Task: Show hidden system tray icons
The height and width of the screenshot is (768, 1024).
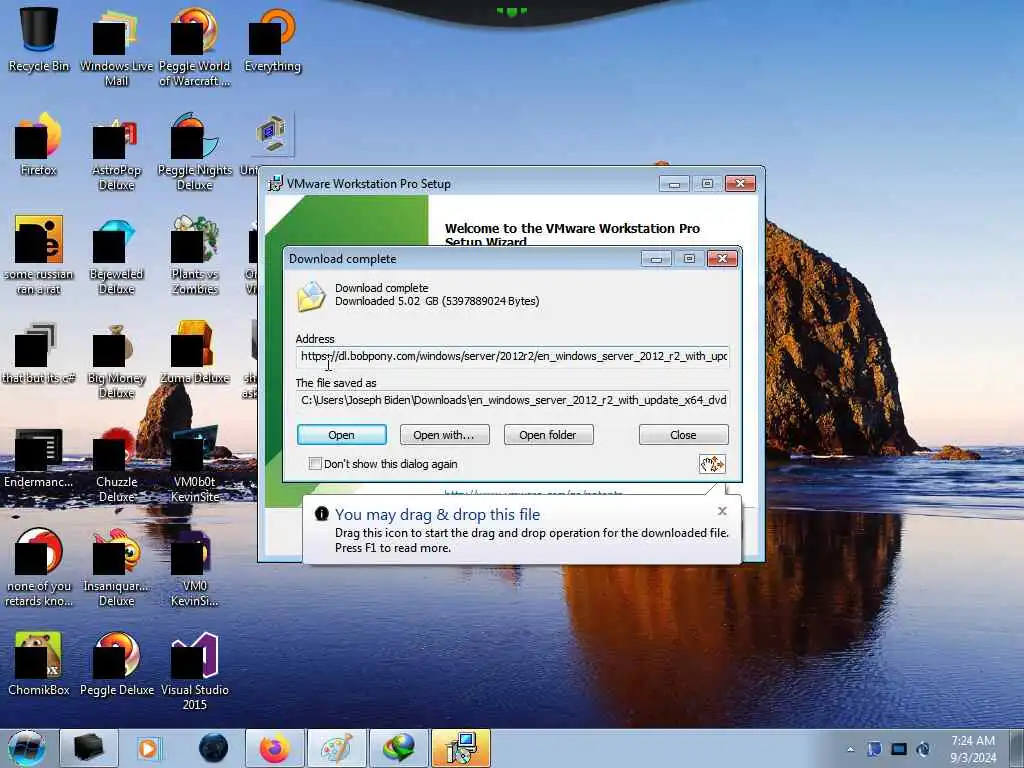Action: pos(850,749)
